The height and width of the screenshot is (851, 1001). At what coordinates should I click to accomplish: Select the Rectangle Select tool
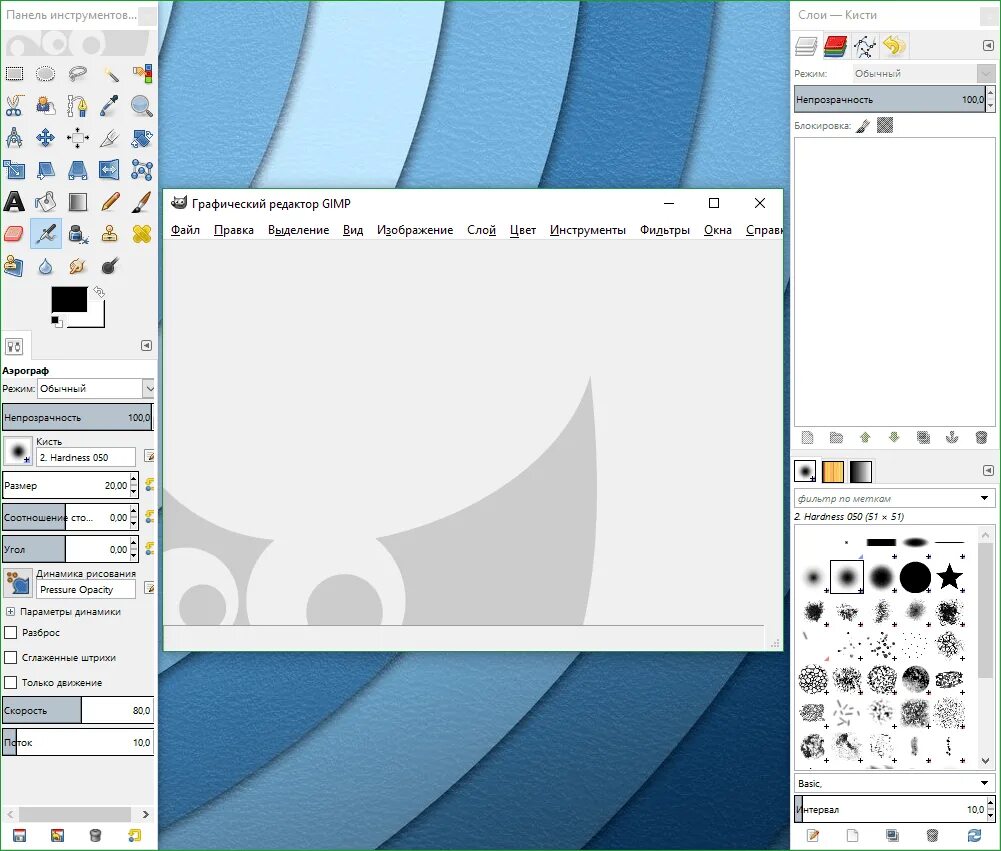coord(14,74)
